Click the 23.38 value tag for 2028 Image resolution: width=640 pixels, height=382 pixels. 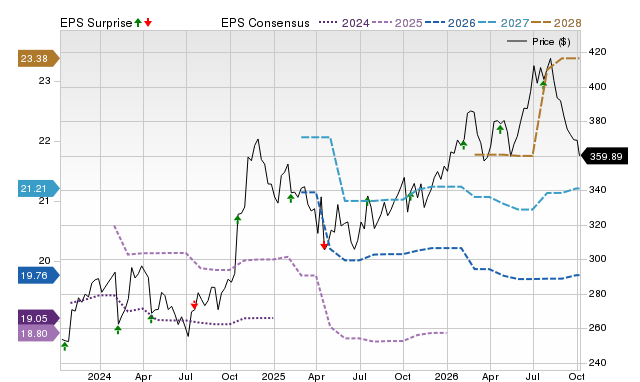point(38,59)
